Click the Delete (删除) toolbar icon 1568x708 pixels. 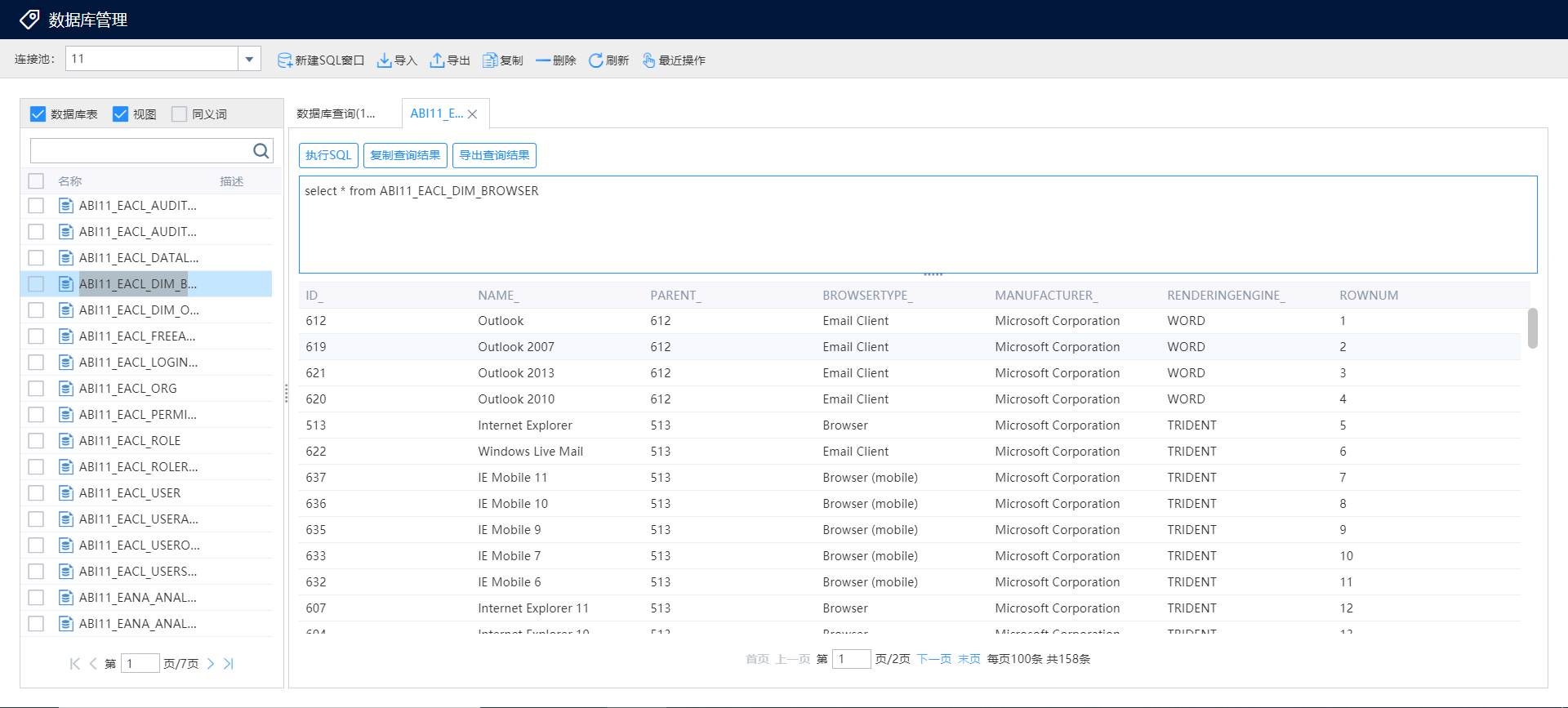pos(542,60)
